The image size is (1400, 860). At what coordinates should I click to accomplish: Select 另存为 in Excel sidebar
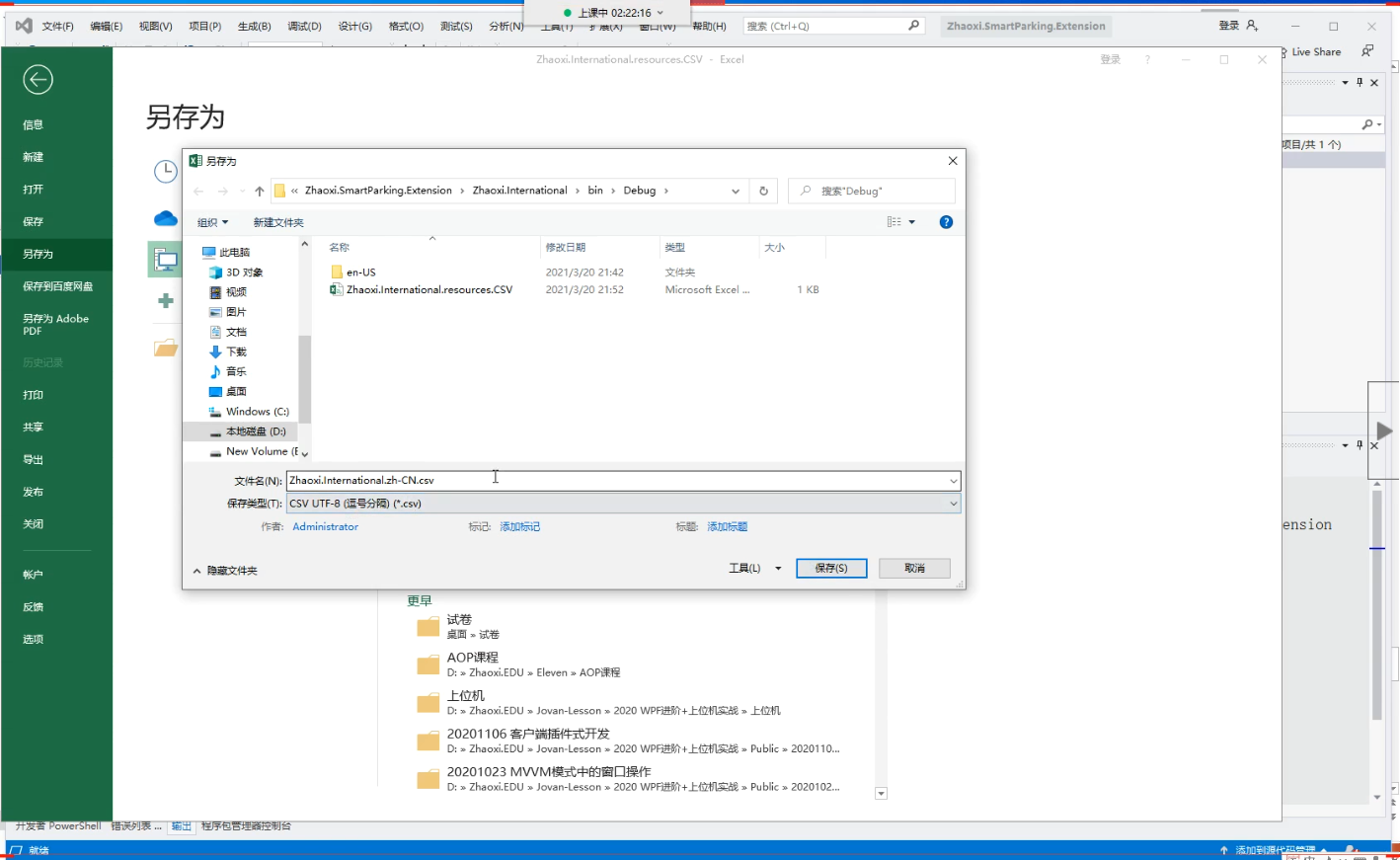point(57,254)
